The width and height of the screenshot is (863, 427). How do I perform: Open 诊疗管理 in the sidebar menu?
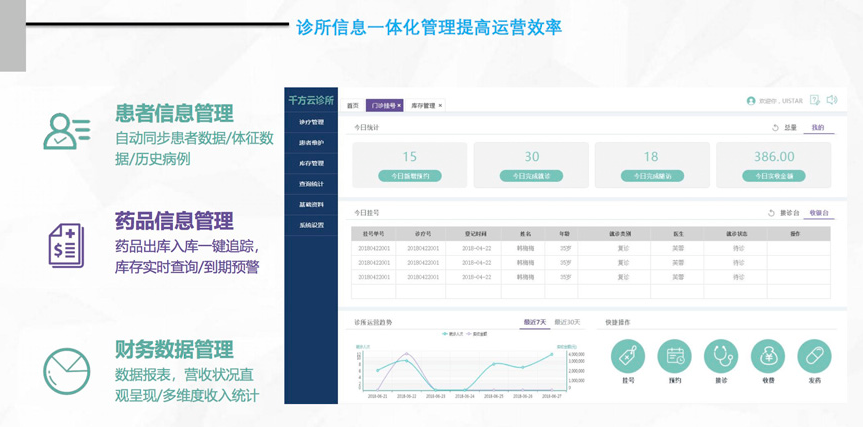pos(311,122)
